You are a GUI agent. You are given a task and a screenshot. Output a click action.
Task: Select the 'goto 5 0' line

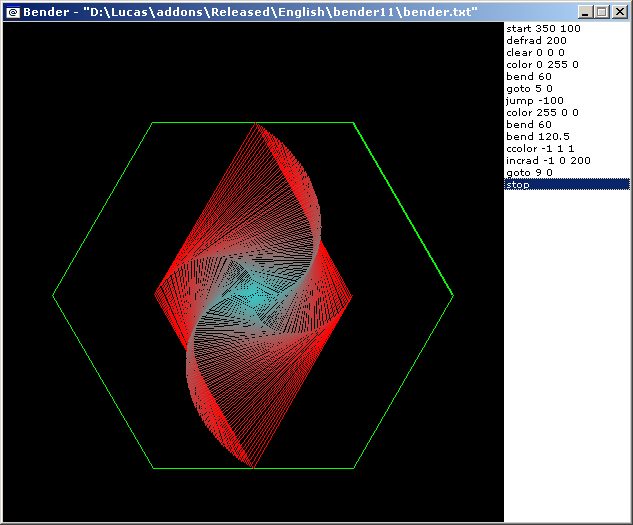click(567, 89)
